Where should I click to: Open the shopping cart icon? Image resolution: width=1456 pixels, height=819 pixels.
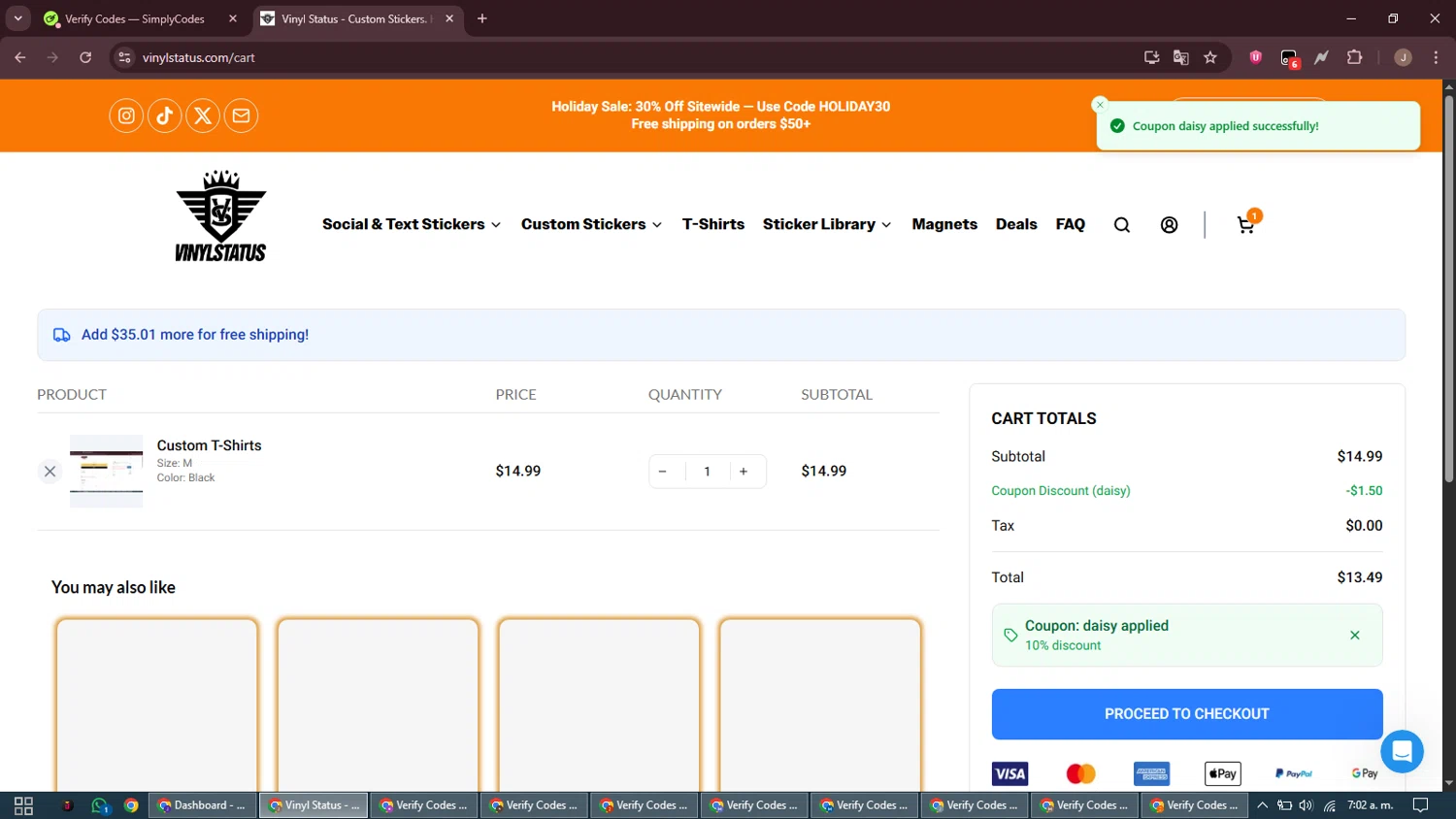click(1246, 225)
